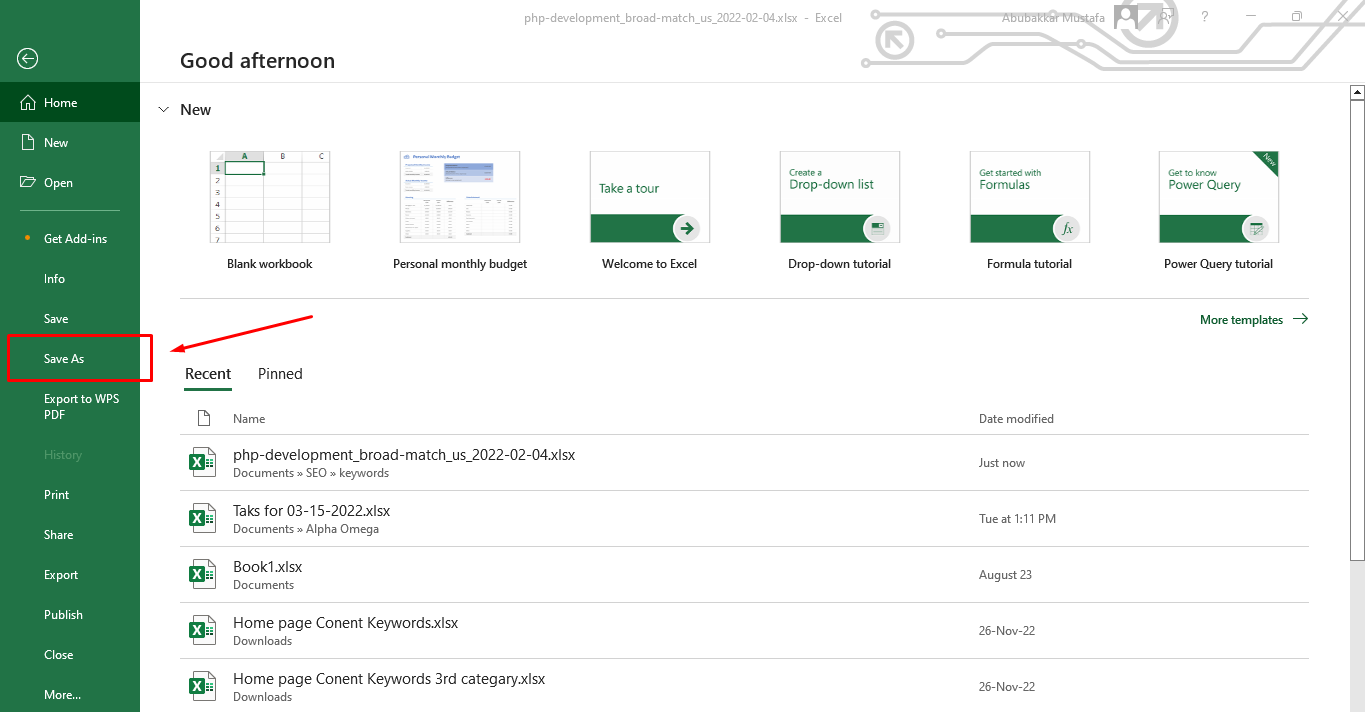1365x712 pixels.
Task: Open More templates link
Action: (1243, 319)
